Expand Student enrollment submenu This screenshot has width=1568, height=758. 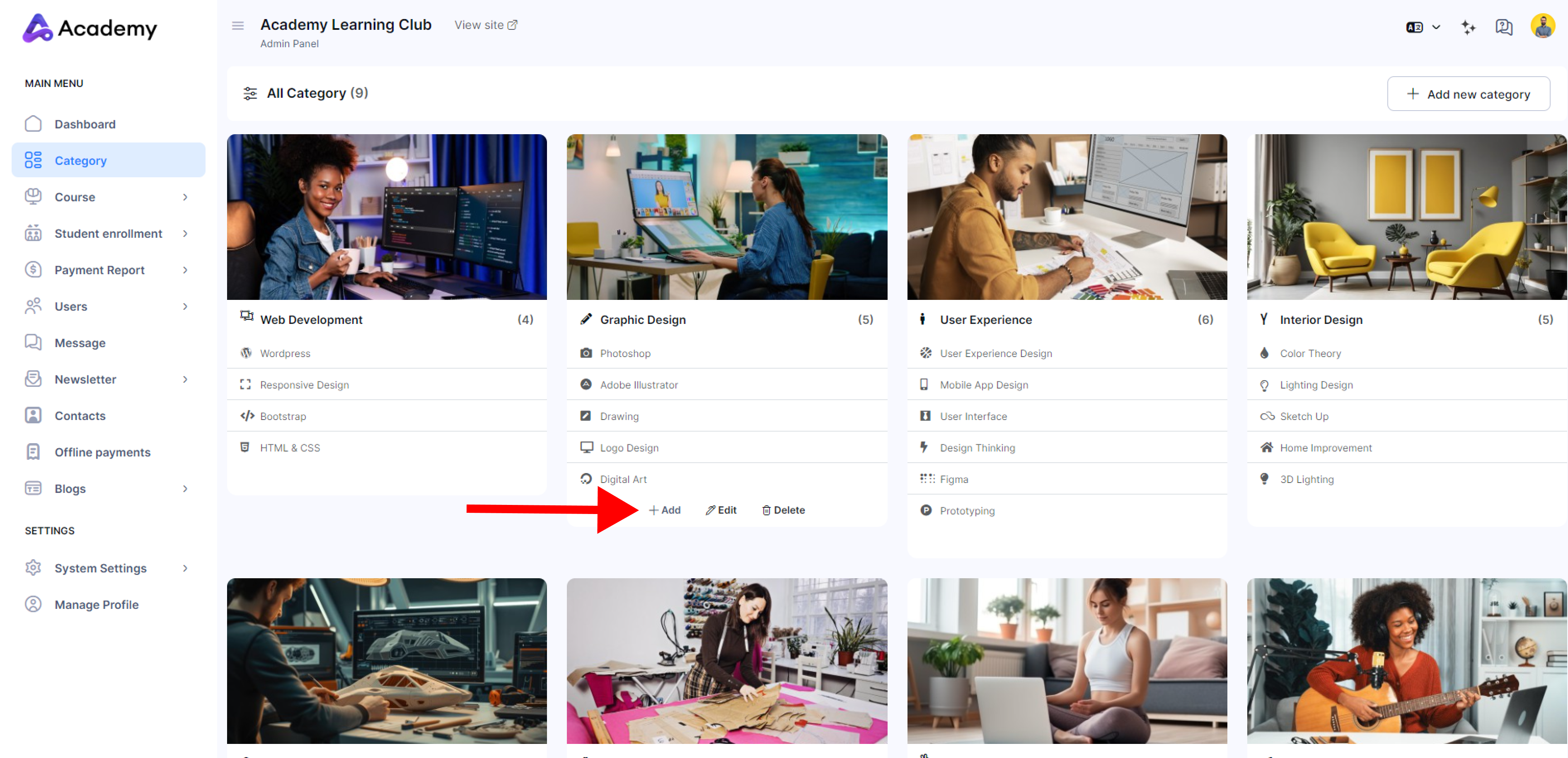coord(185,234)
